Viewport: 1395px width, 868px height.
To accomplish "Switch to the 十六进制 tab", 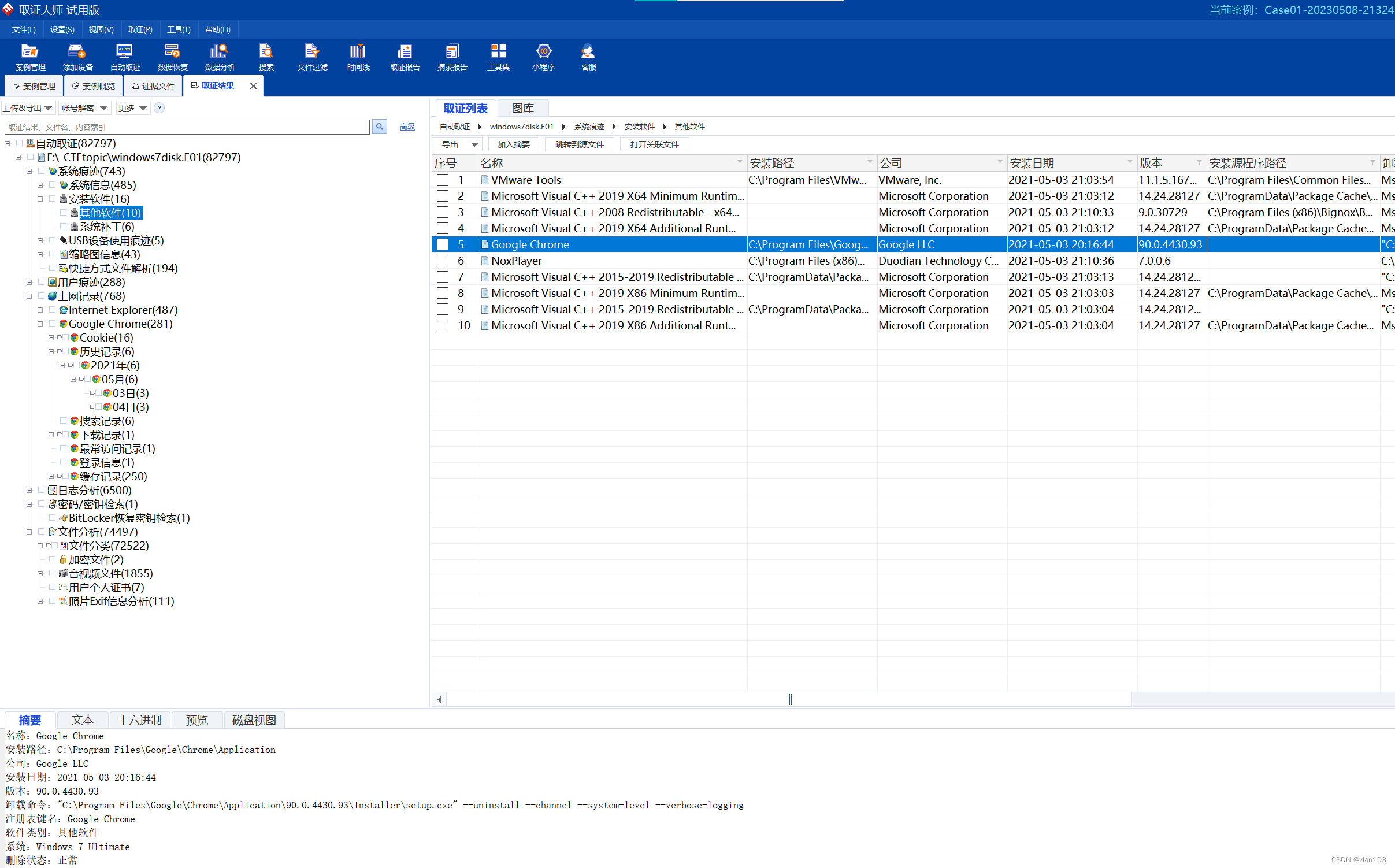I will 140,720.
